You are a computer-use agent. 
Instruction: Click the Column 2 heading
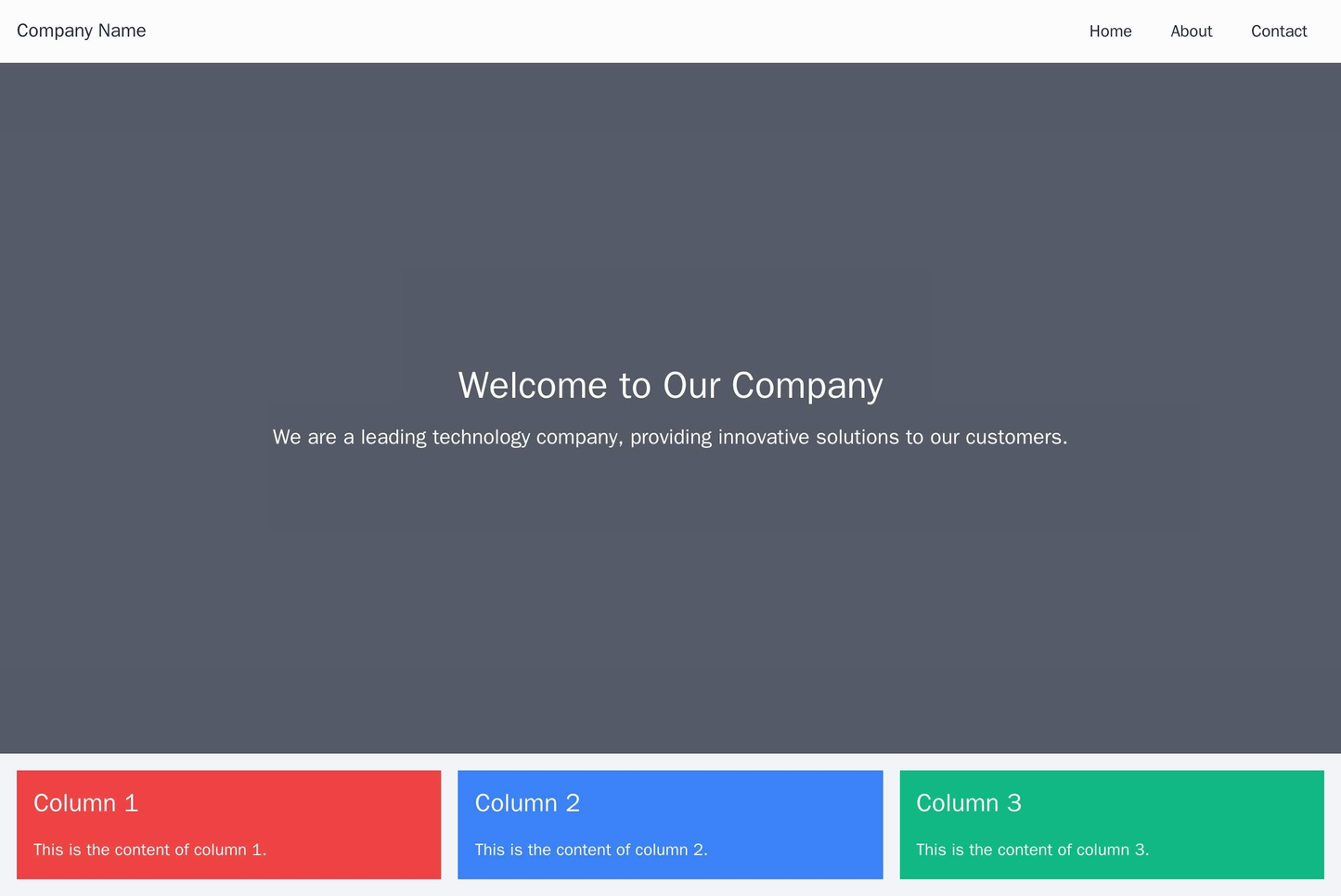(528, 802)
